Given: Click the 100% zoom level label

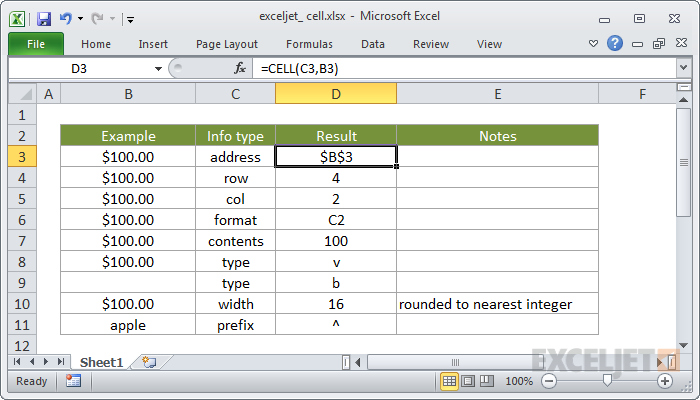Looking at the screenshot, I should pos(519,381).
